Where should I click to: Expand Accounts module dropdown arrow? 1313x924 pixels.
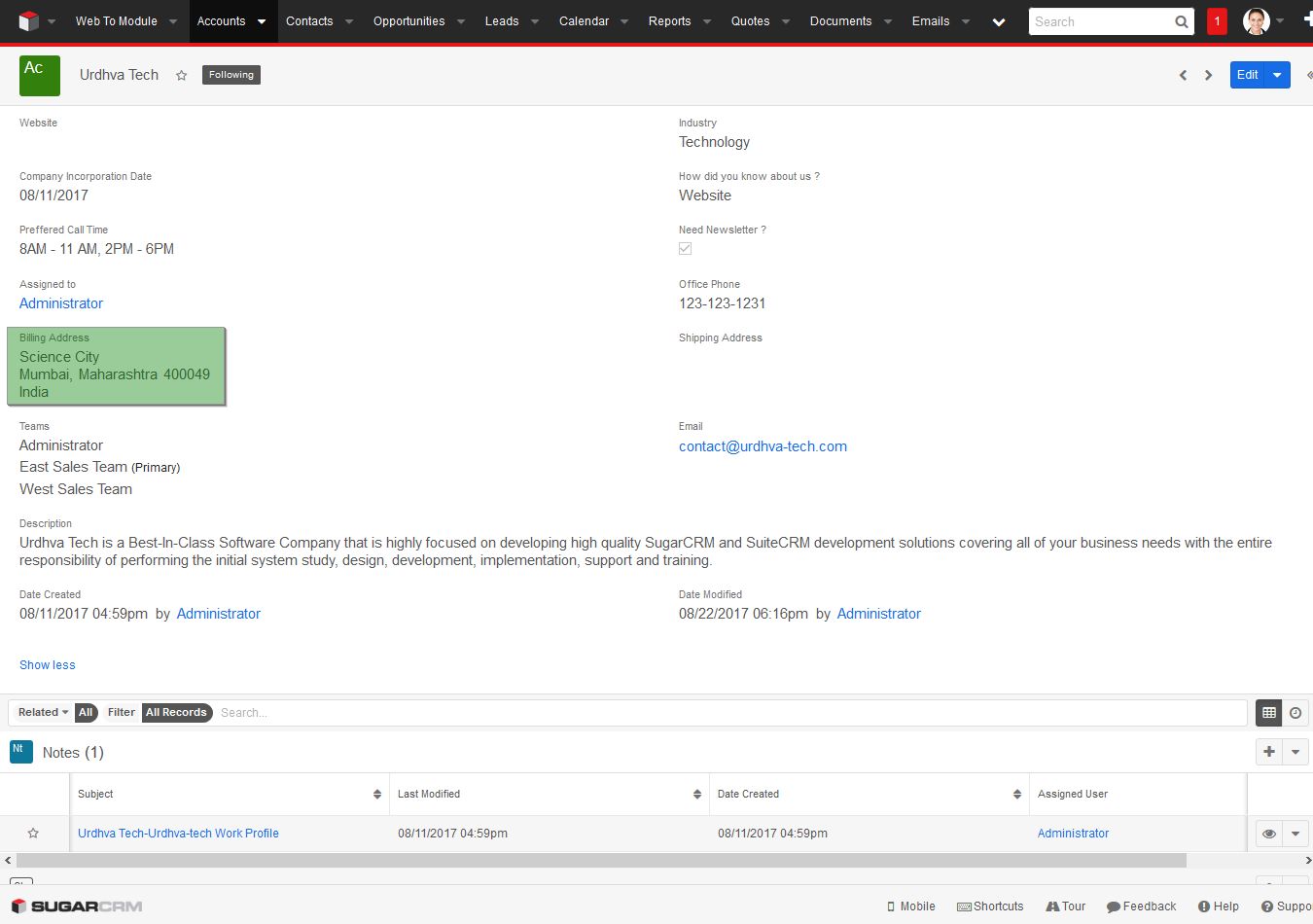262,21
